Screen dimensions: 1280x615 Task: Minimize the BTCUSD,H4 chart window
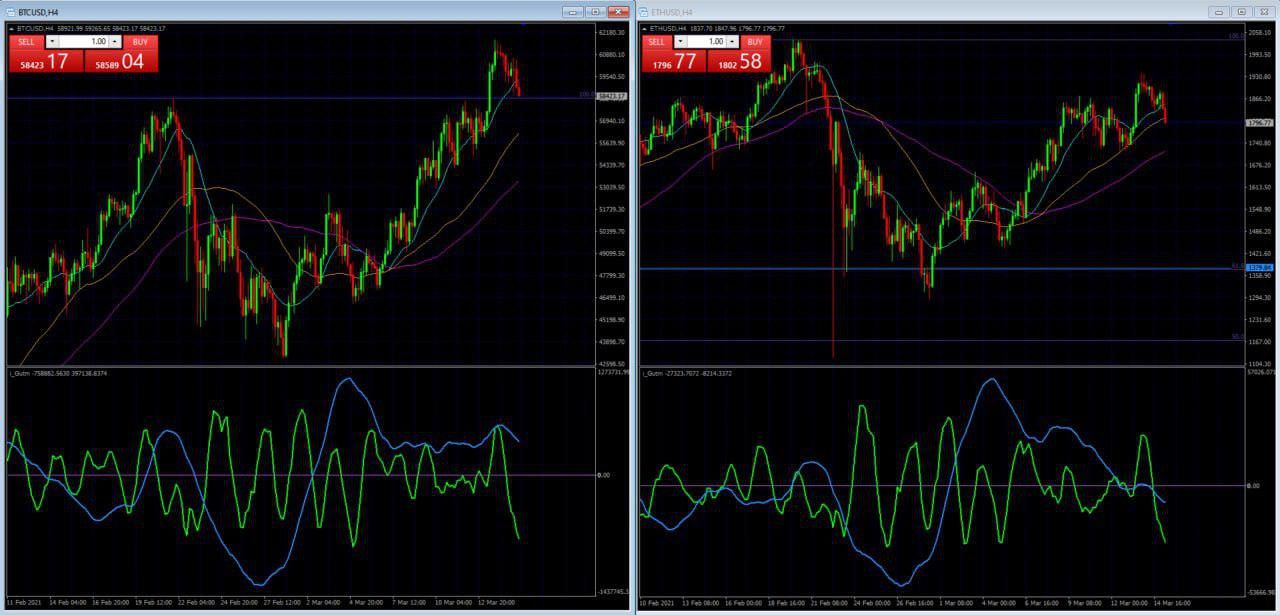pyautogui.click(x=572, y=12)
